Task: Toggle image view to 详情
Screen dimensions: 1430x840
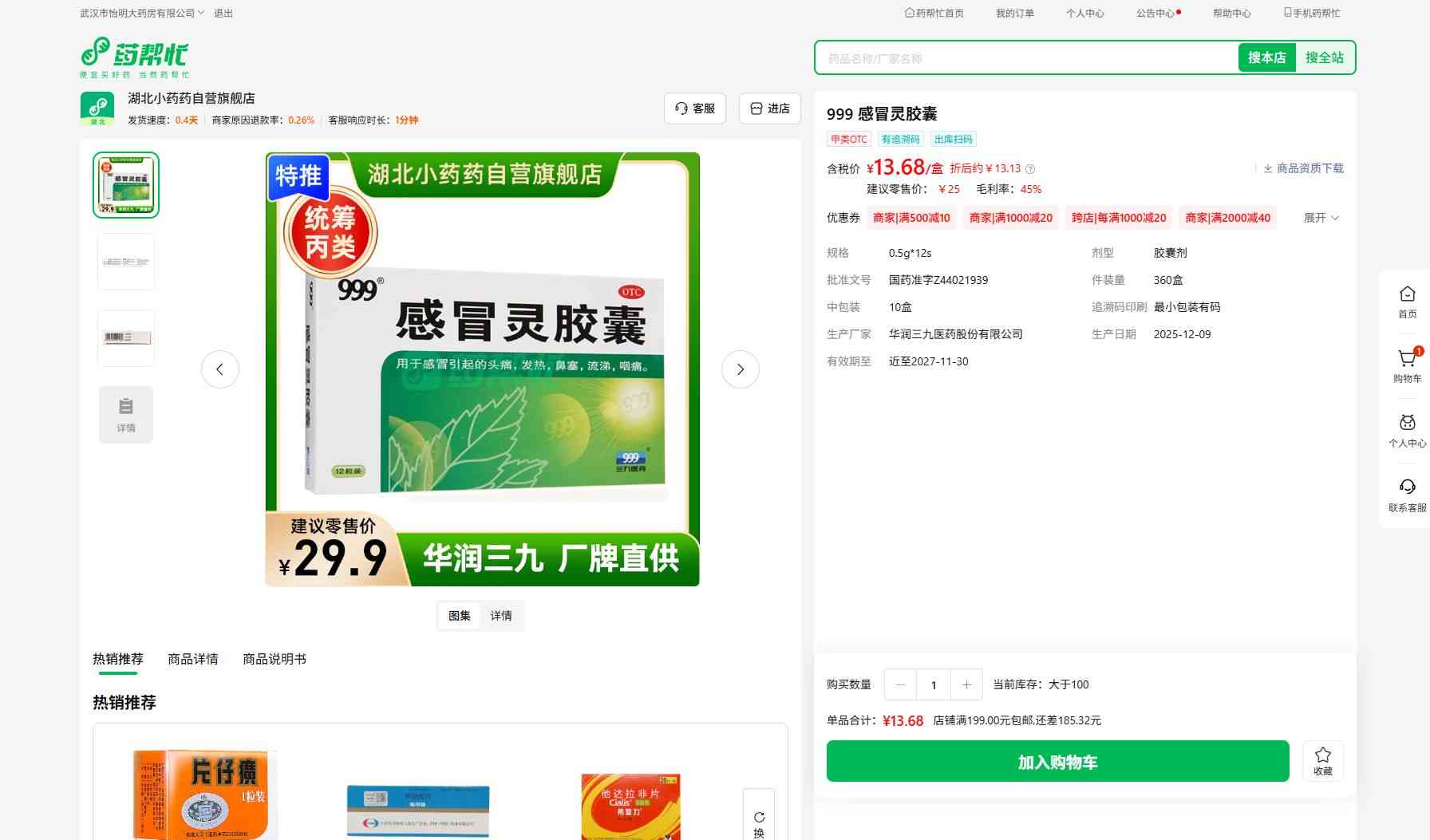Action: click(x=501, y=616)
